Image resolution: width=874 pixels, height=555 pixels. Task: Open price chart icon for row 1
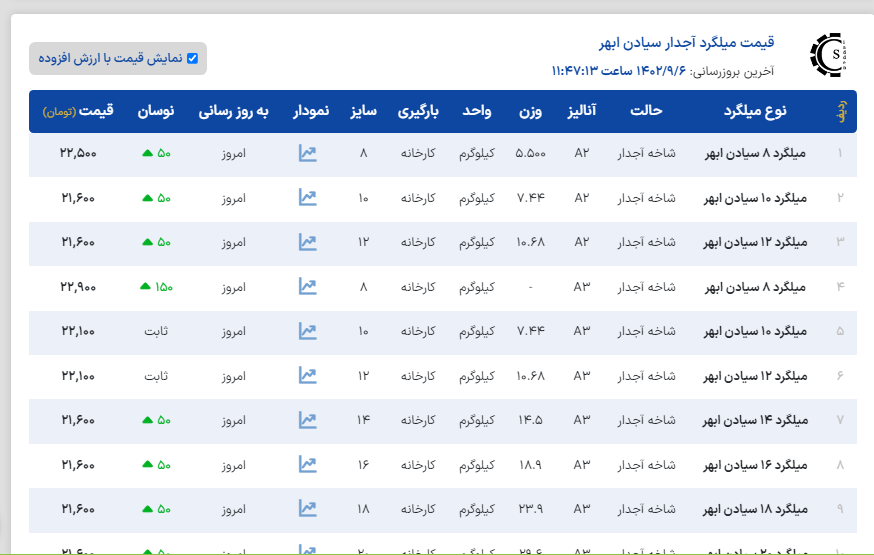(x=308, y=154)
